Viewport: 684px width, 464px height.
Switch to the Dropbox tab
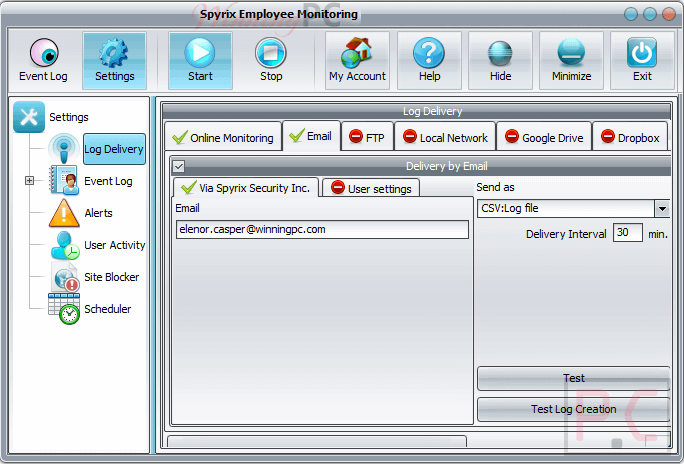630,137
